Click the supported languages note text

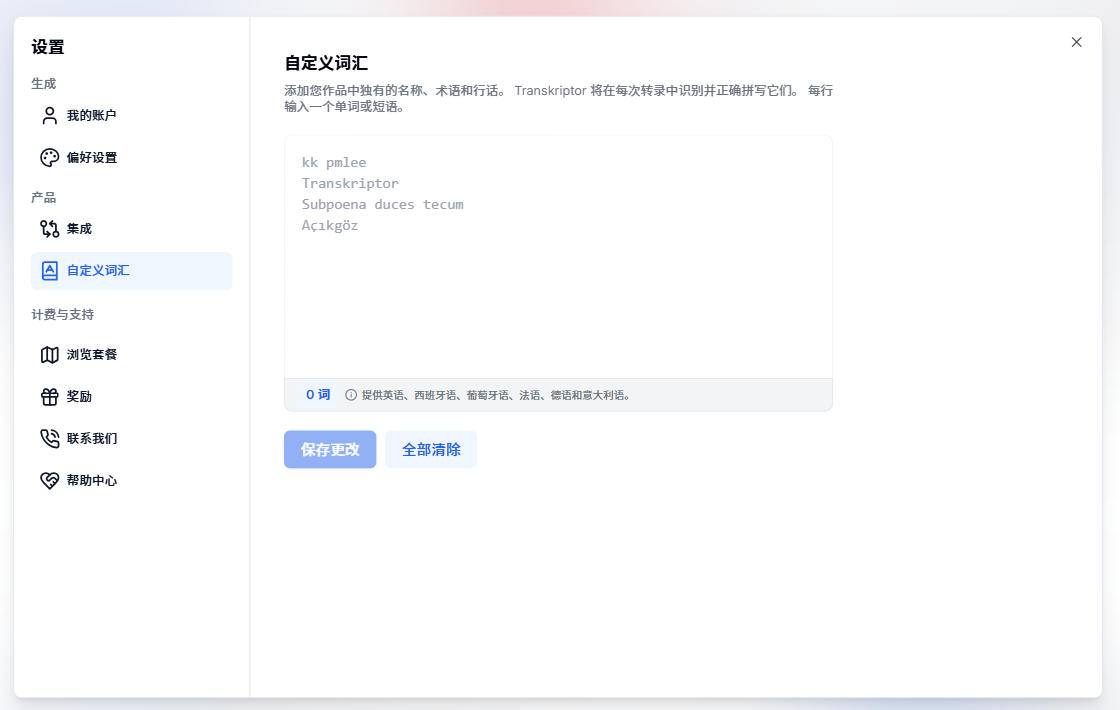pos(496,395)
